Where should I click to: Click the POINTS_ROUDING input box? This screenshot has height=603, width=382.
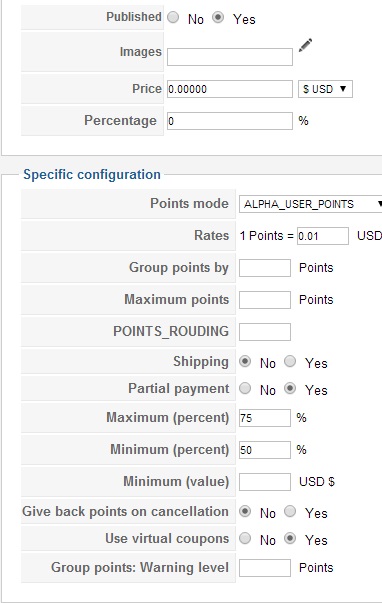point(265,331)
